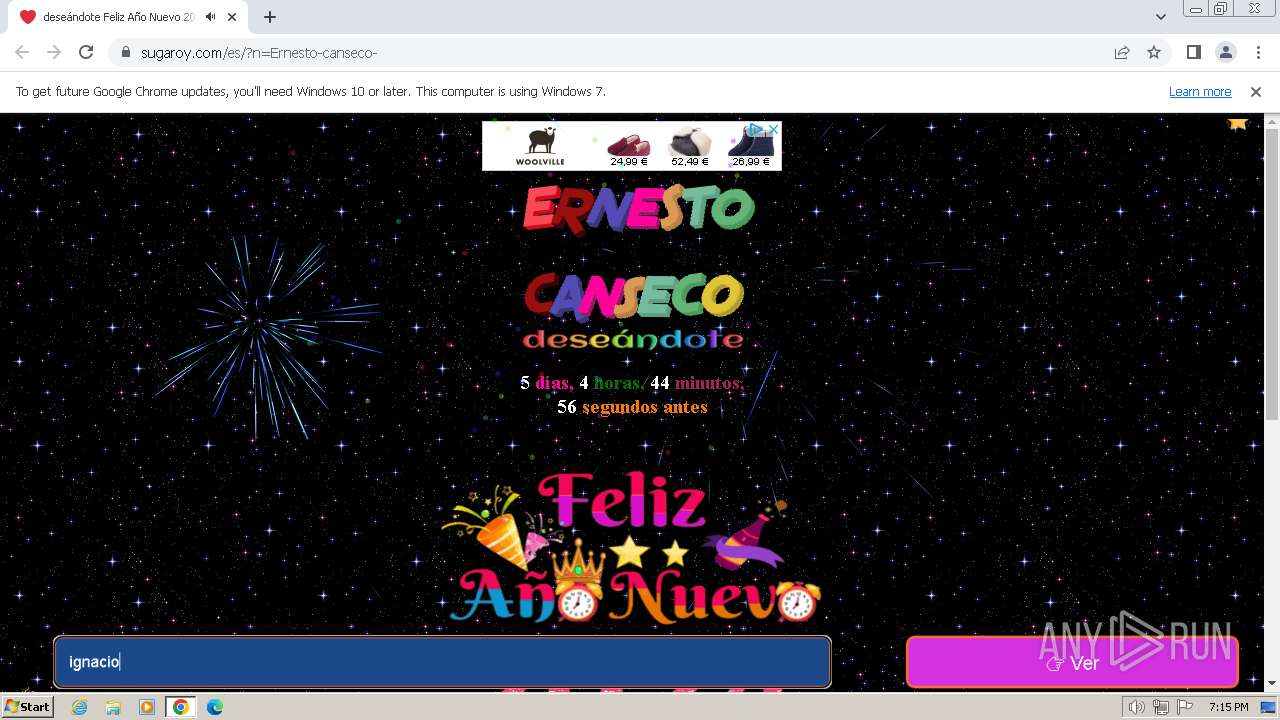This screenshot has width=1280, height=720.
Task: Launch Internet Explorer from taskbar
Action: (x=79, y=707)
